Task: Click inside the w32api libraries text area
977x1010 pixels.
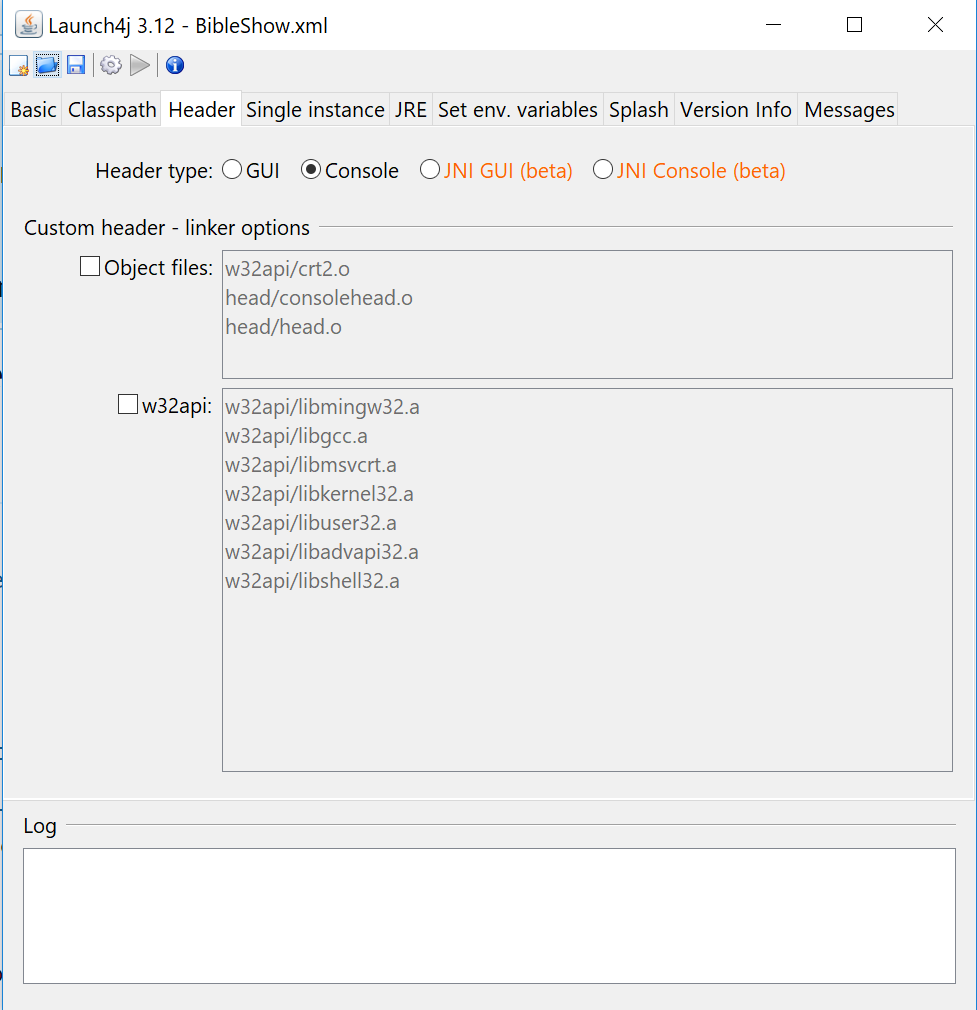Action: pyautogui.click(x=587, y=580)
